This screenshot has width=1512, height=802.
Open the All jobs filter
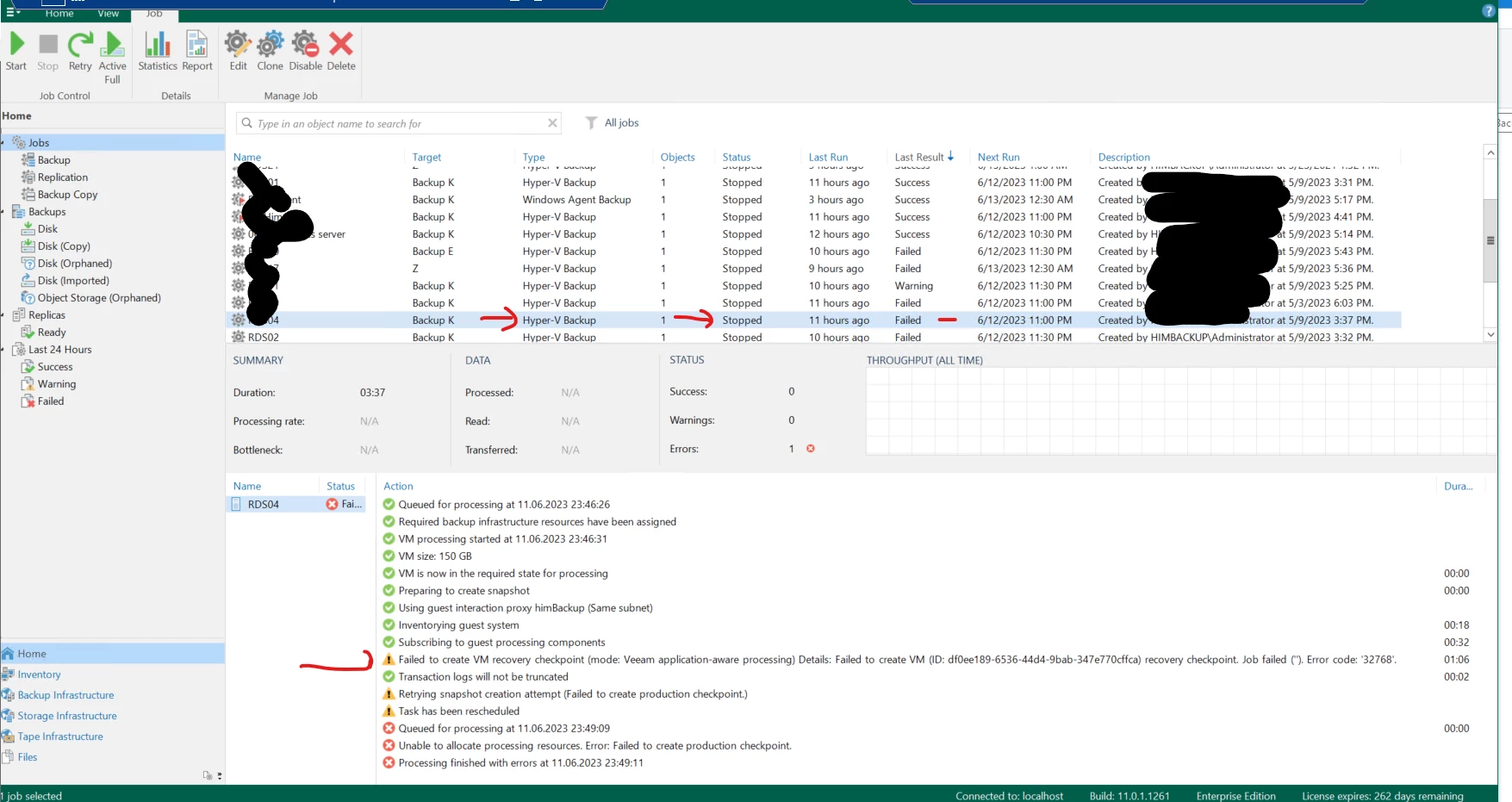[613, 122]
